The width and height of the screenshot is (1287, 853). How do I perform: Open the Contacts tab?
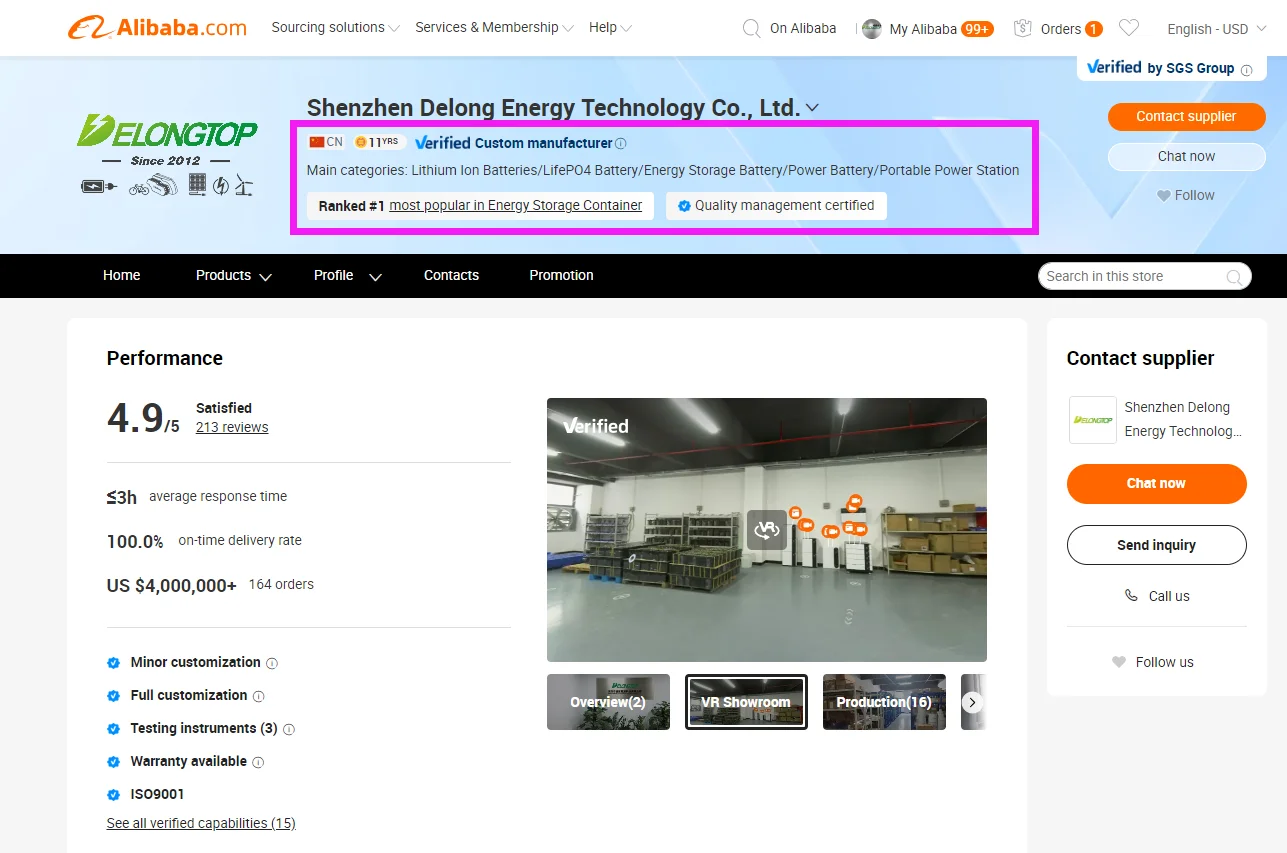(x=451, y=275)
